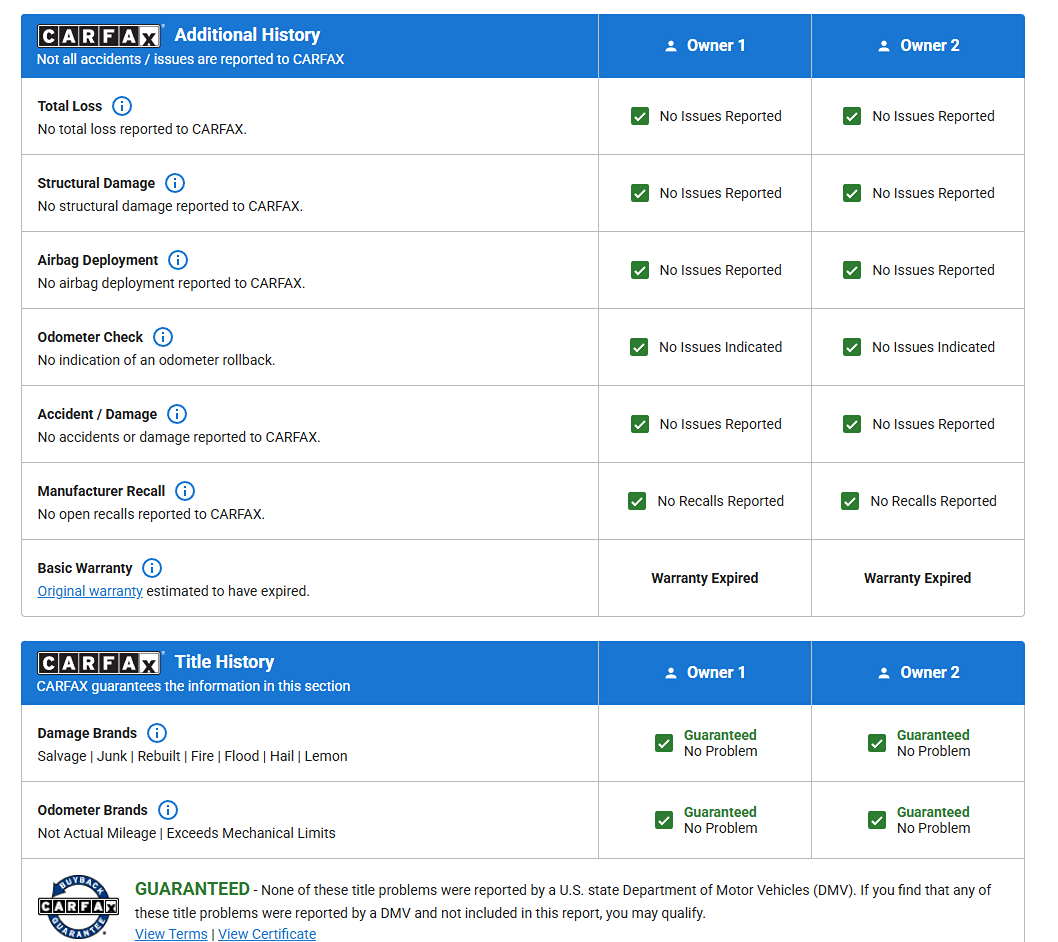The width and height of the screenshot is (1058, 942).
Task: Click the CARFAX logo in Additional History header
Action: (x=99, y=36)
